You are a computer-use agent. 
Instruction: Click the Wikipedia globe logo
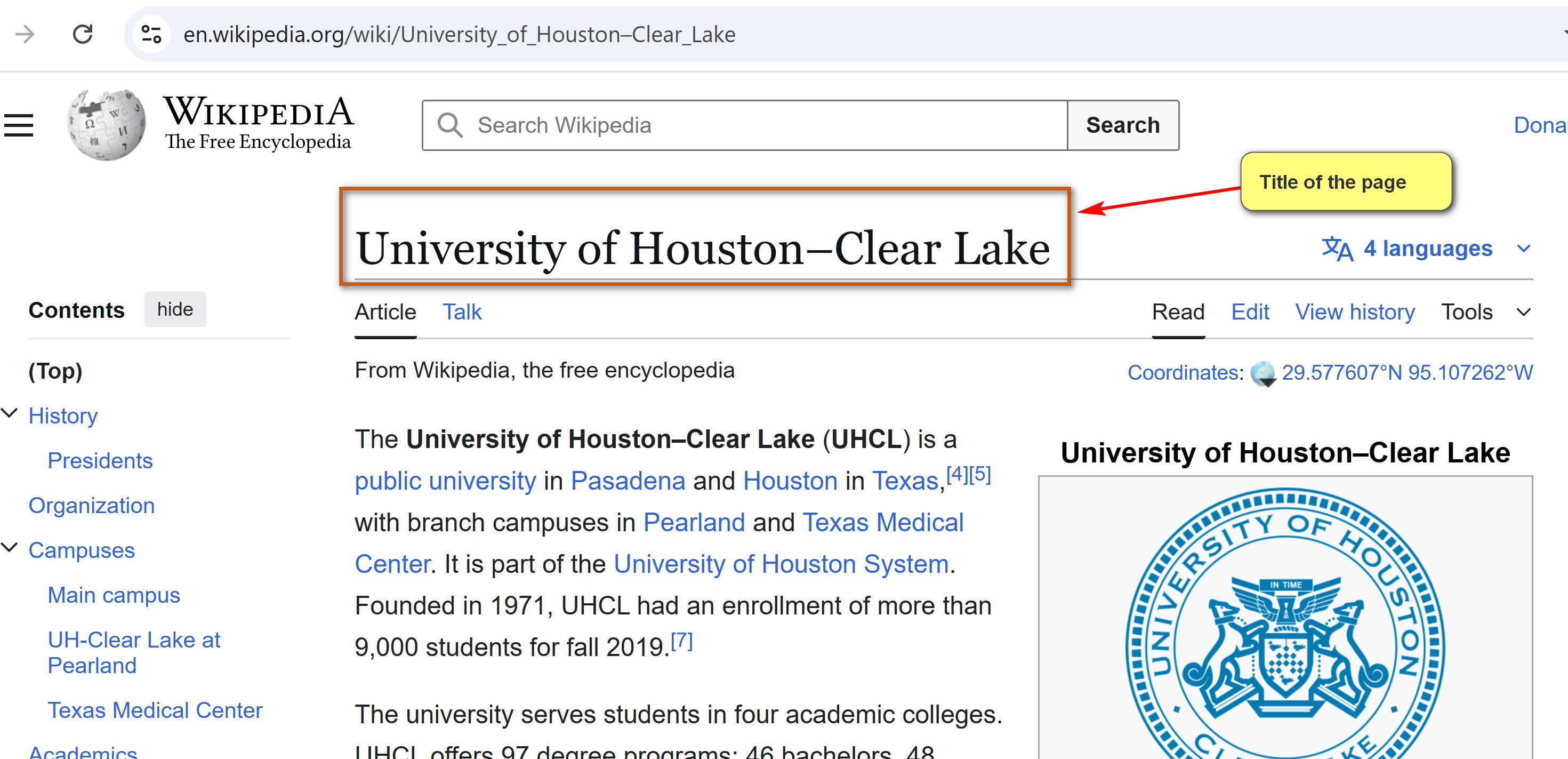coord(107,125)
